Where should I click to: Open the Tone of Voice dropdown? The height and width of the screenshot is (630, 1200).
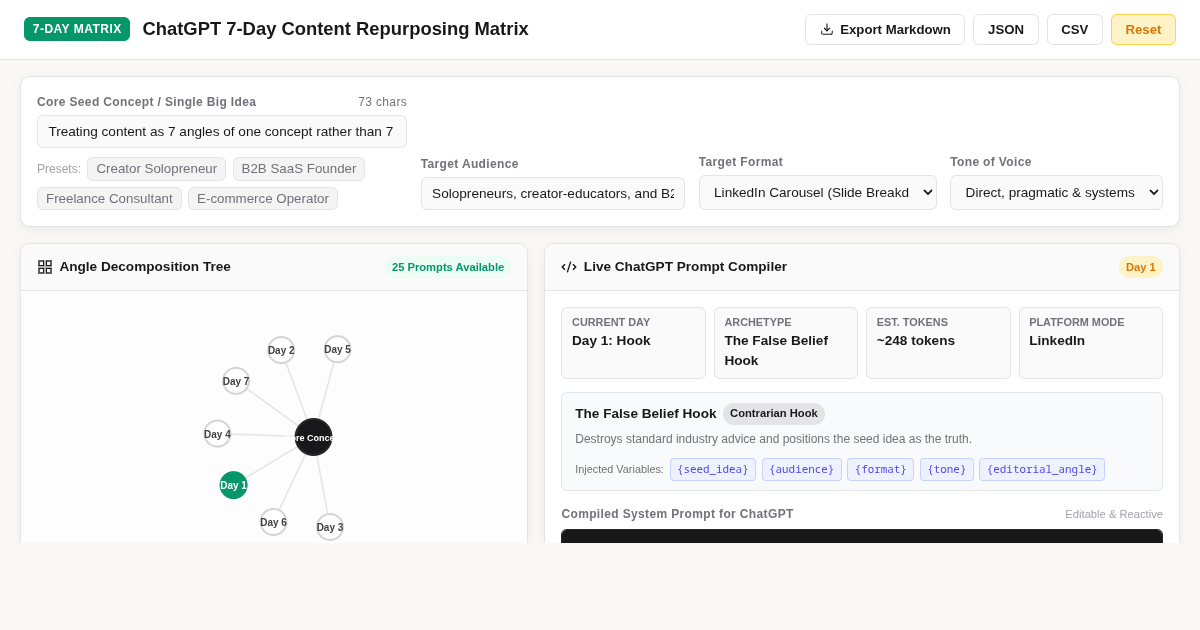1056,192
